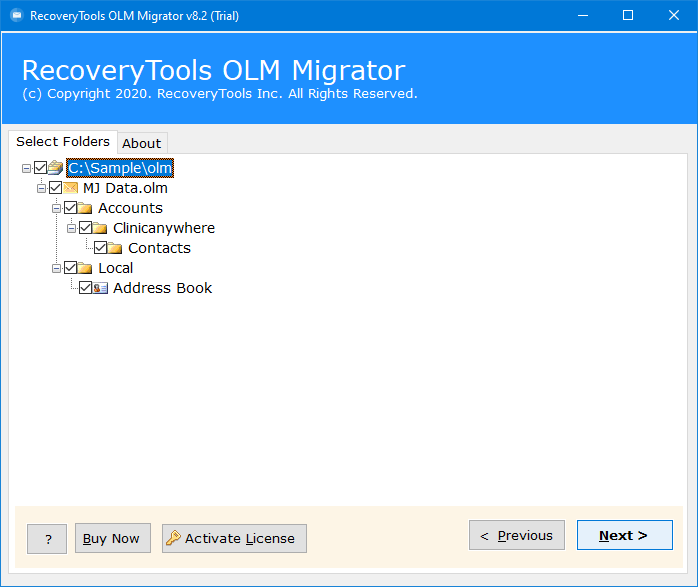Switch to the About tab

point(142,143)
